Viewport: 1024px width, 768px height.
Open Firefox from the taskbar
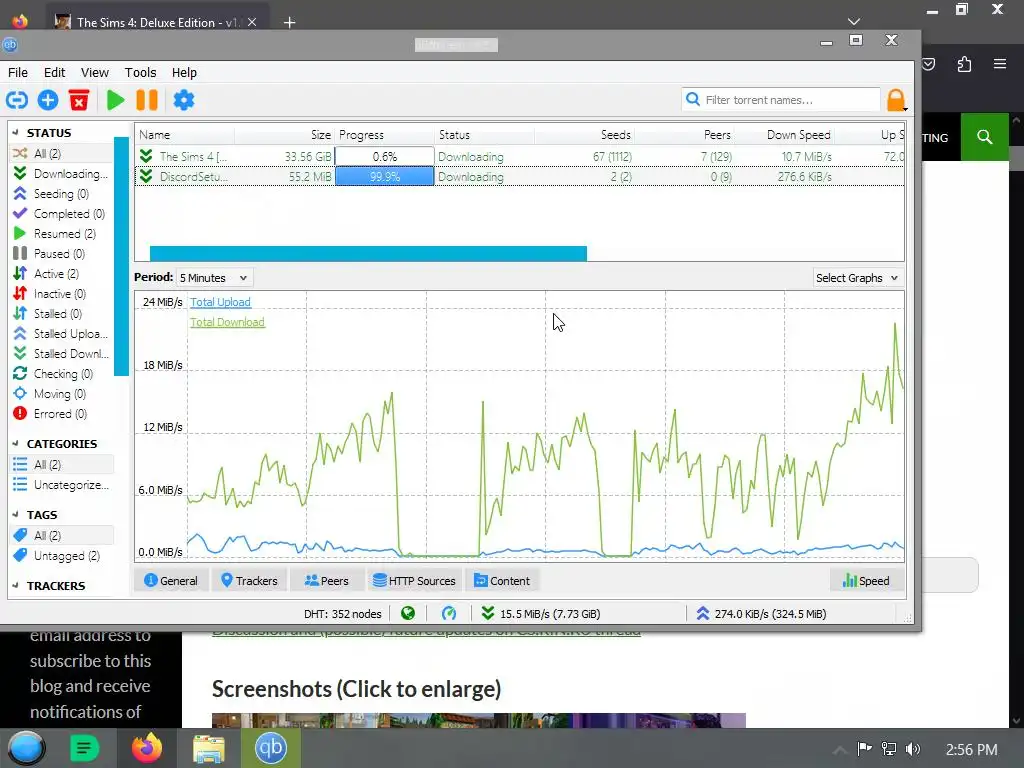click(x=147, y=748)
